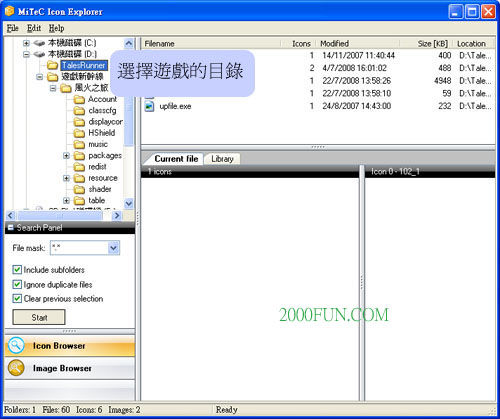The image size is (500, 419).
Task: Select the resource folder in tree
Action: coord(103,178)
